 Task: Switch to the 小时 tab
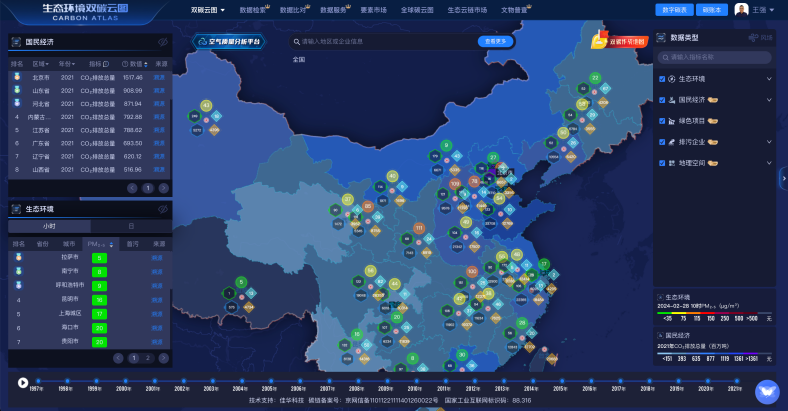(x=49, y=226)
